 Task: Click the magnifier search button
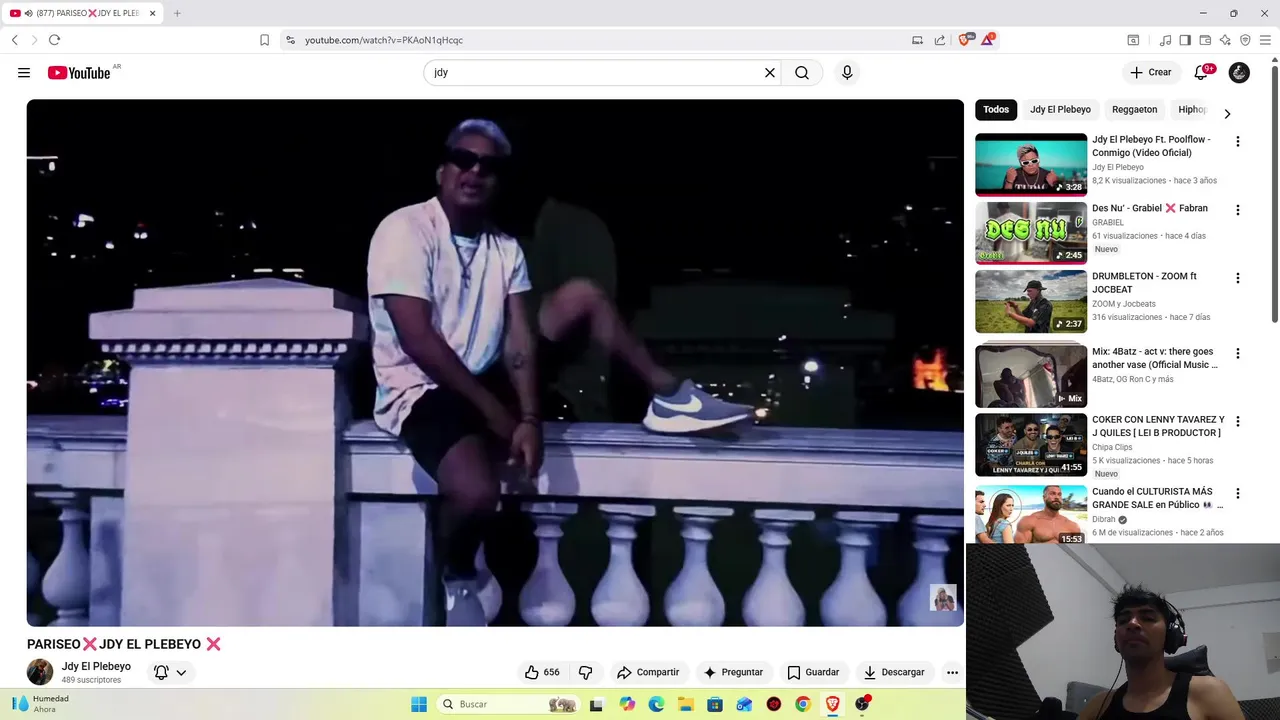tap(802, 73)
